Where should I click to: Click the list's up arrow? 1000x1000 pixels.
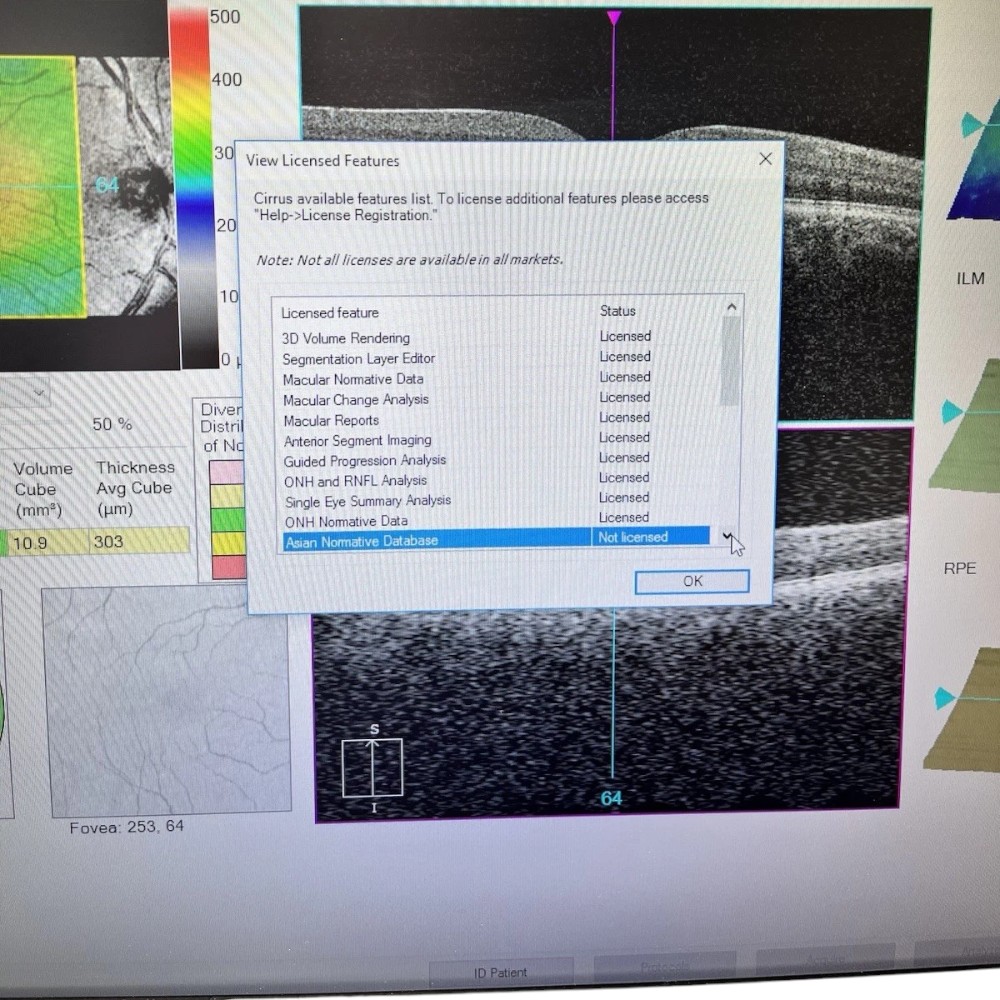(732, 307)
